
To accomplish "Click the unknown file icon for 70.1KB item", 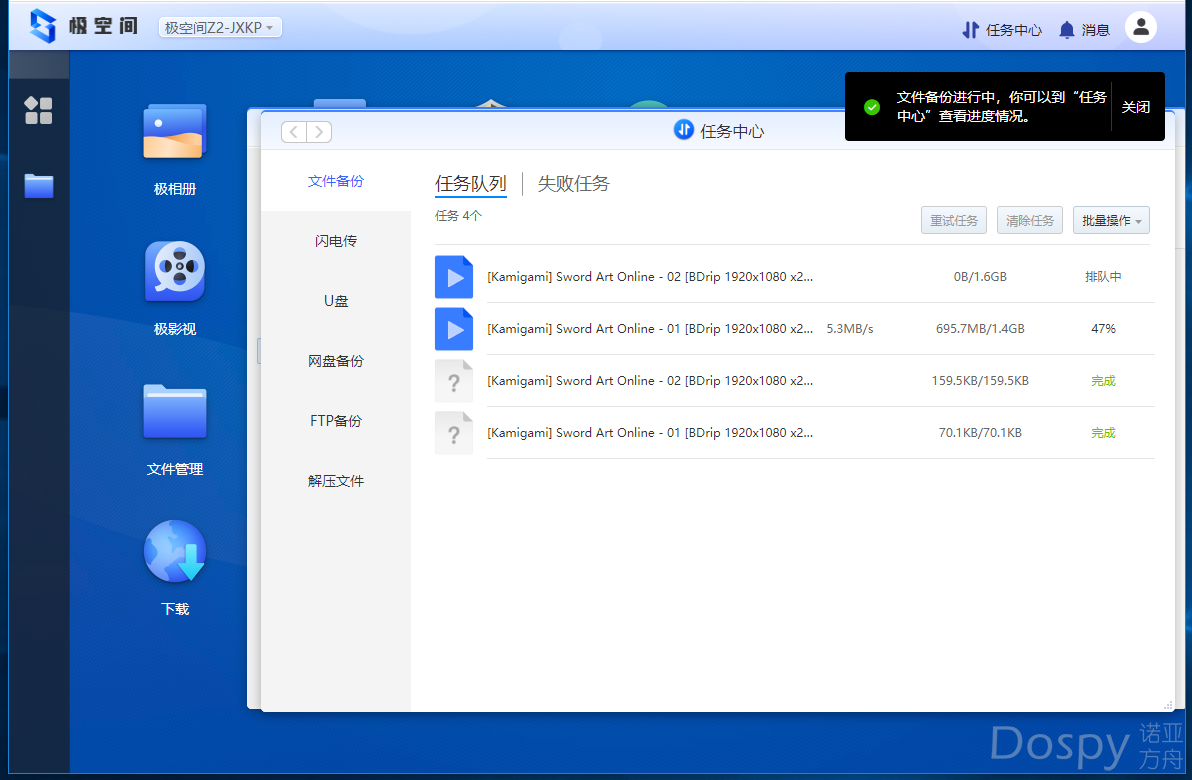I will click(454, 433).
